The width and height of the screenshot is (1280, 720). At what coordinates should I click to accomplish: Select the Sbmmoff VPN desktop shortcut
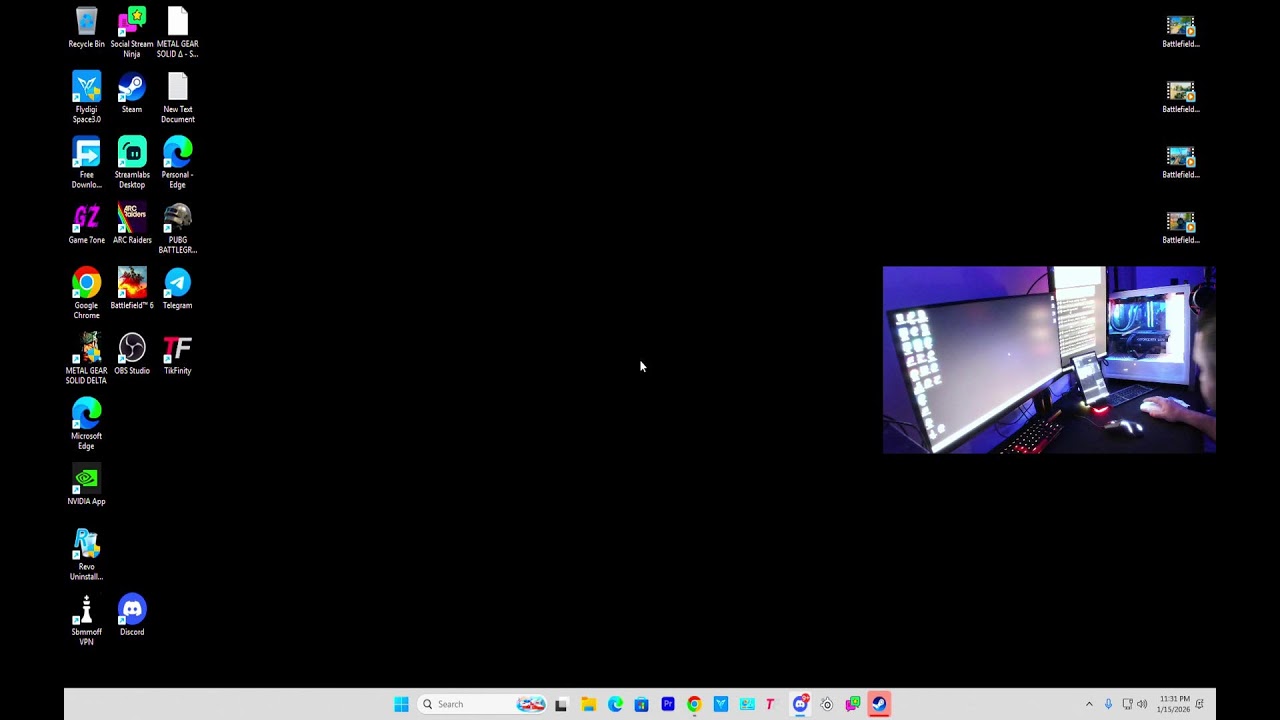[x=86, y=620]
